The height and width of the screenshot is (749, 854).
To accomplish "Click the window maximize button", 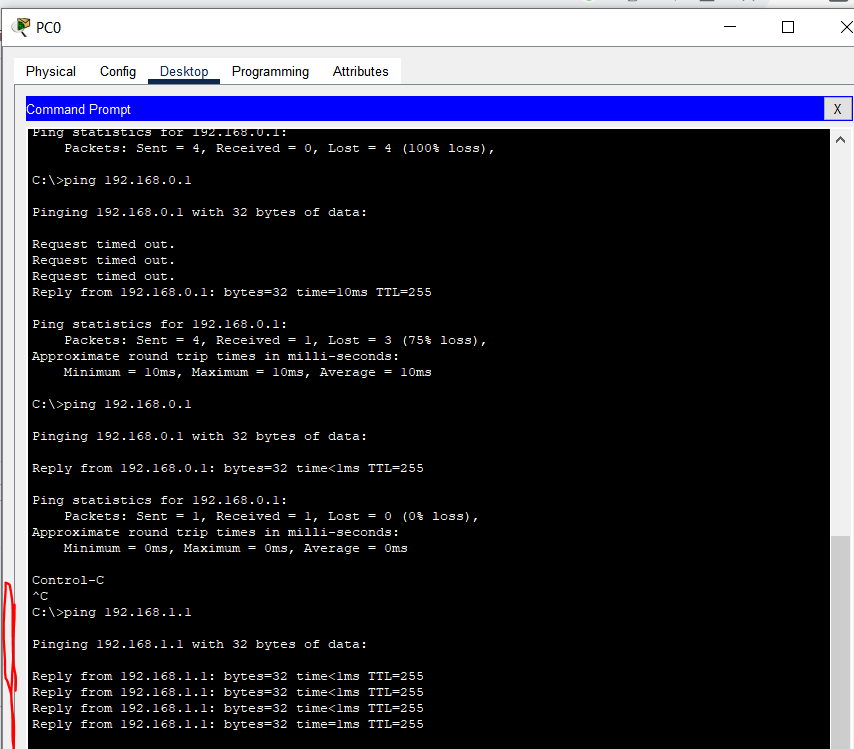I will pos(789,27).
